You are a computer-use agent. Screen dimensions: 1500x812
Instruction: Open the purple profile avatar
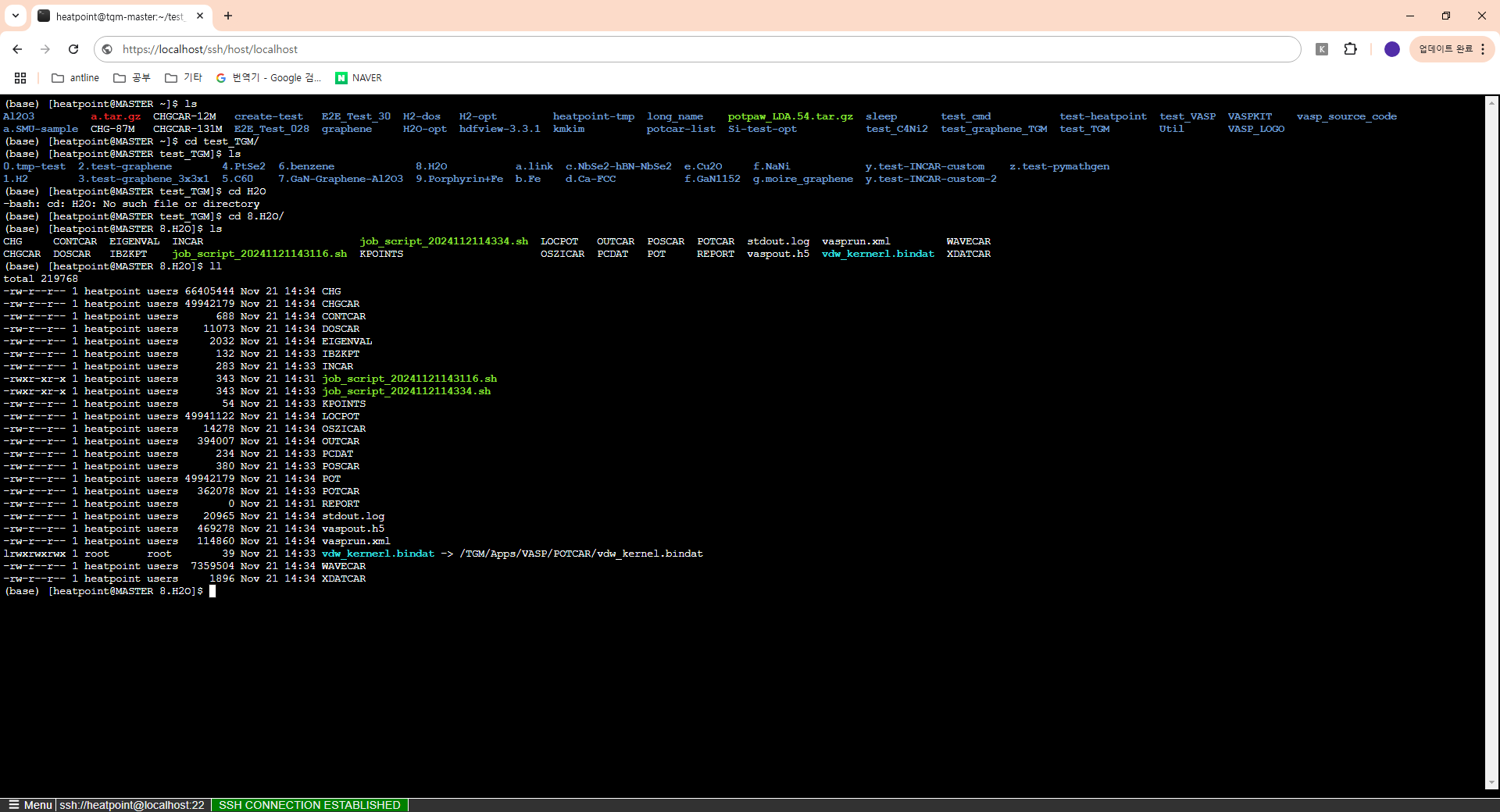click(x=1391, y=49)
